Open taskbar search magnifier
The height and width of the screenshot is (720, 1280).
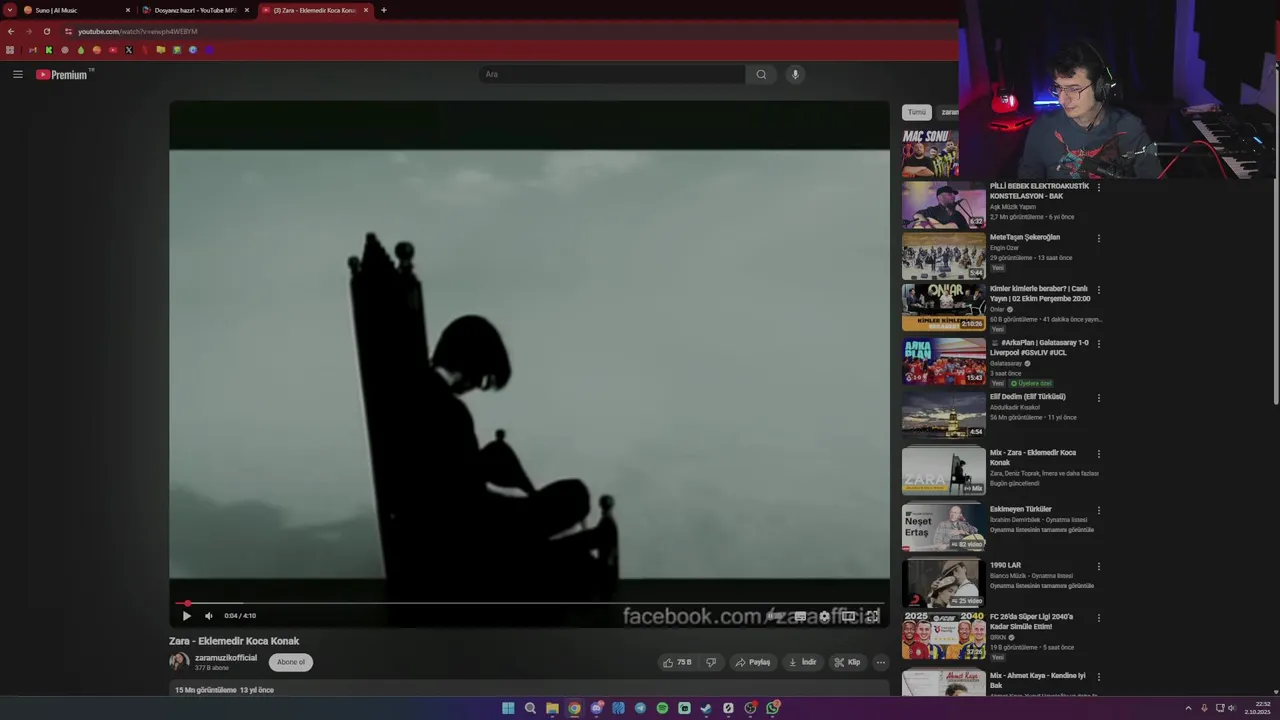[530, 708]
